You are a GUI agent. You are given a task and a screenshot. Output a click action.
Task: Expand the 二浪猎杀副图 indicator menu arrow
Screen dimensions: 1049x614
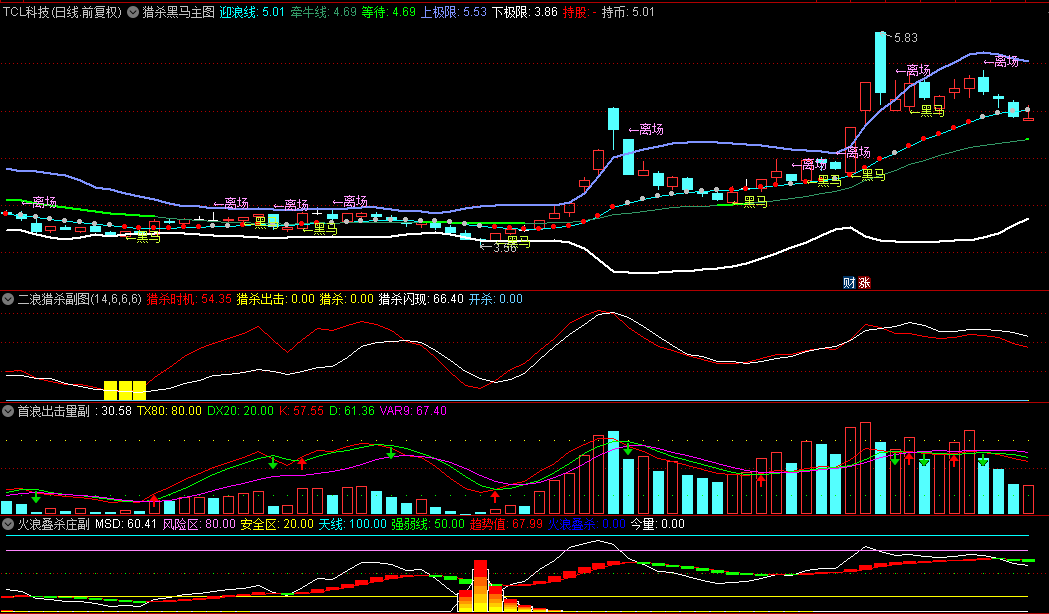(9, 299)
